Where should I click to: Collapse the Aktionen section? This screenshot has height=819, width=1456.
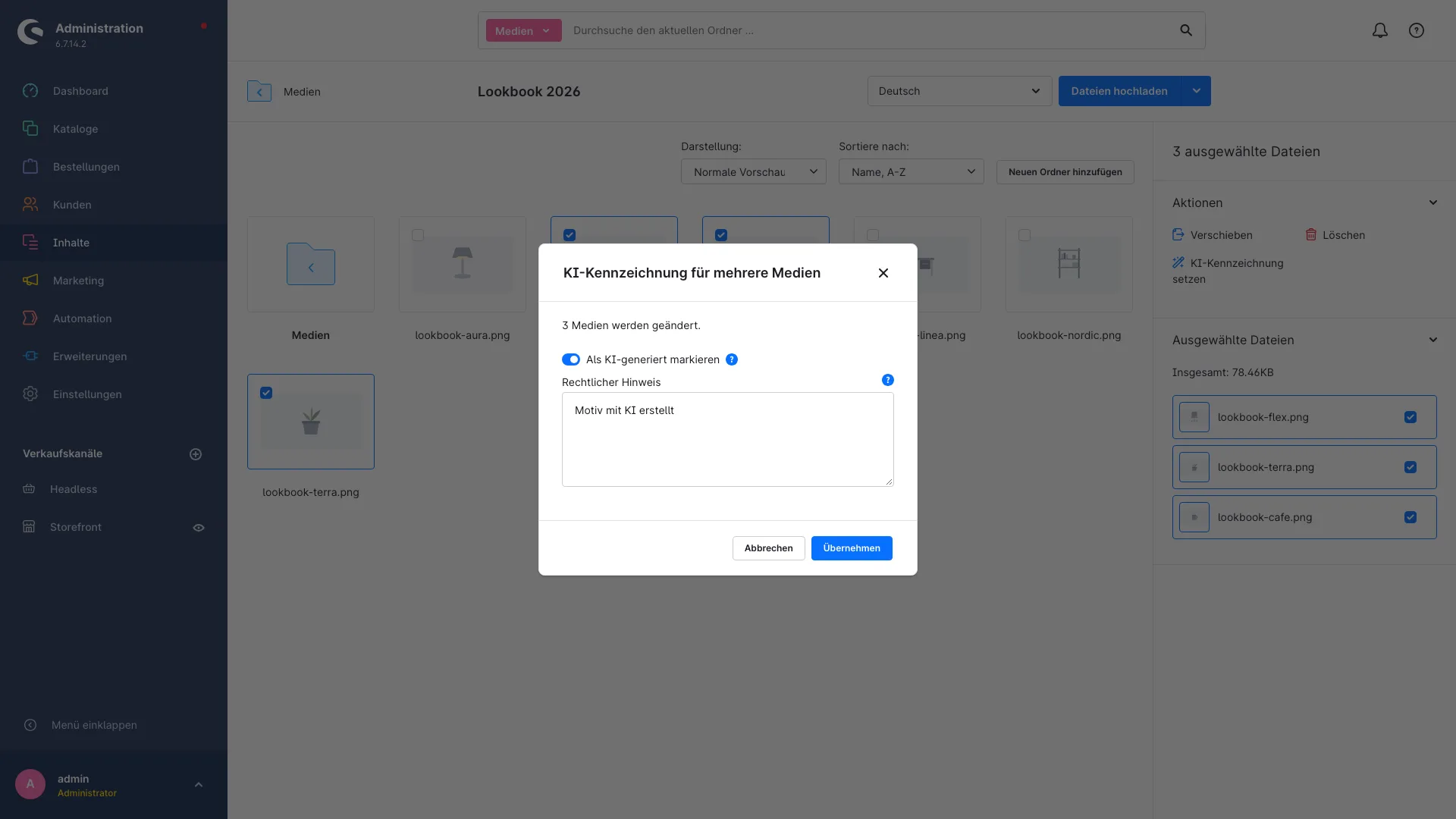1433,203
